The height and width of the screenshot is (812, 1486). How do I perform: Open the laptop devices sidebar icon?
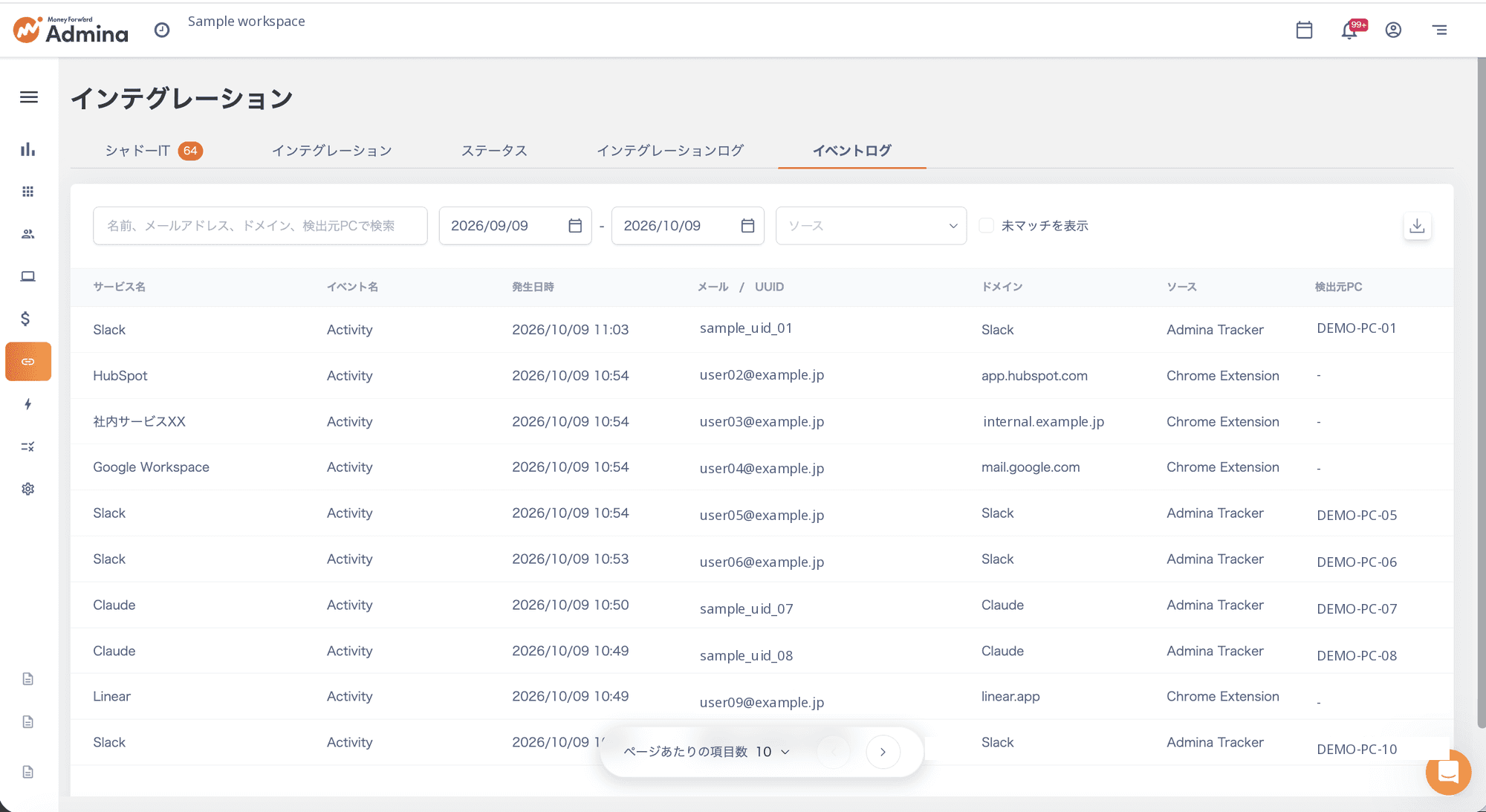coord(27,276)
